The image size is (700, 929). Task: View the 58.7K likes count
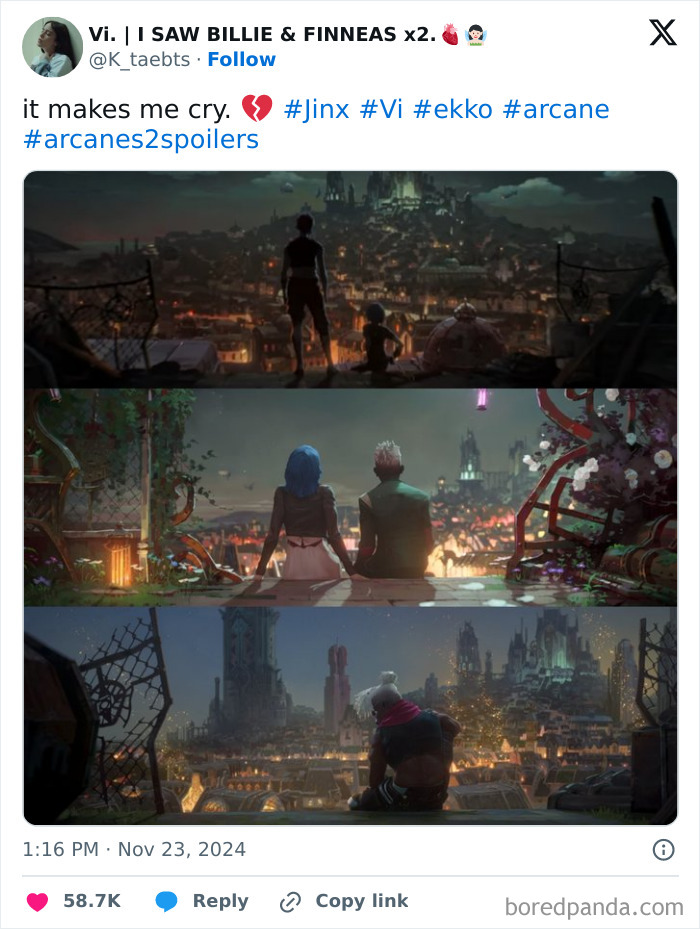(x=92, y=901)
